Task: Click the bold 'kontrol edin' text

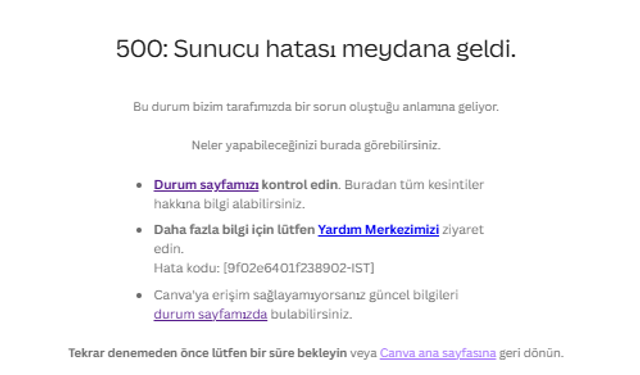Action: point(300,185)
